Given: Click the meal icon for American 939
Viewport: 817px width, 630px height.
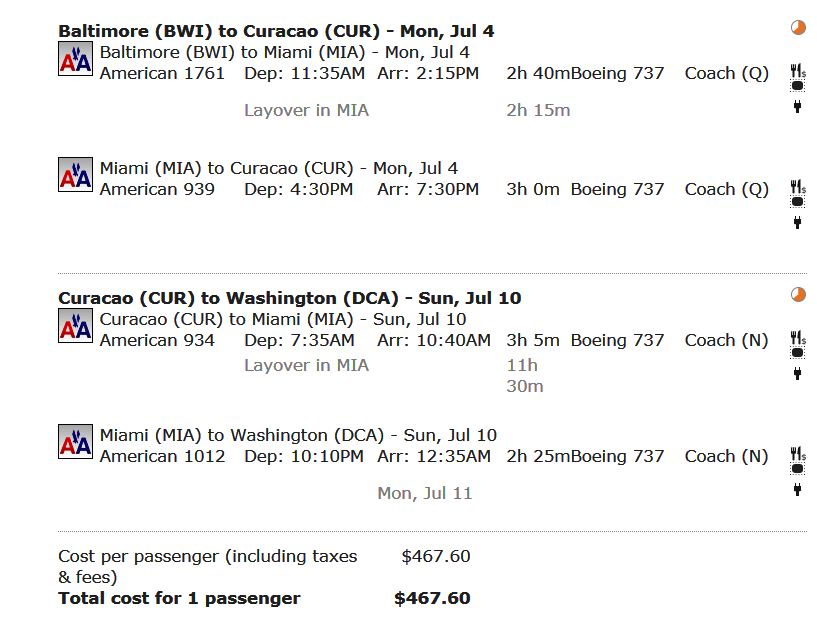Looking at the screenshot, I should (798, 187).
